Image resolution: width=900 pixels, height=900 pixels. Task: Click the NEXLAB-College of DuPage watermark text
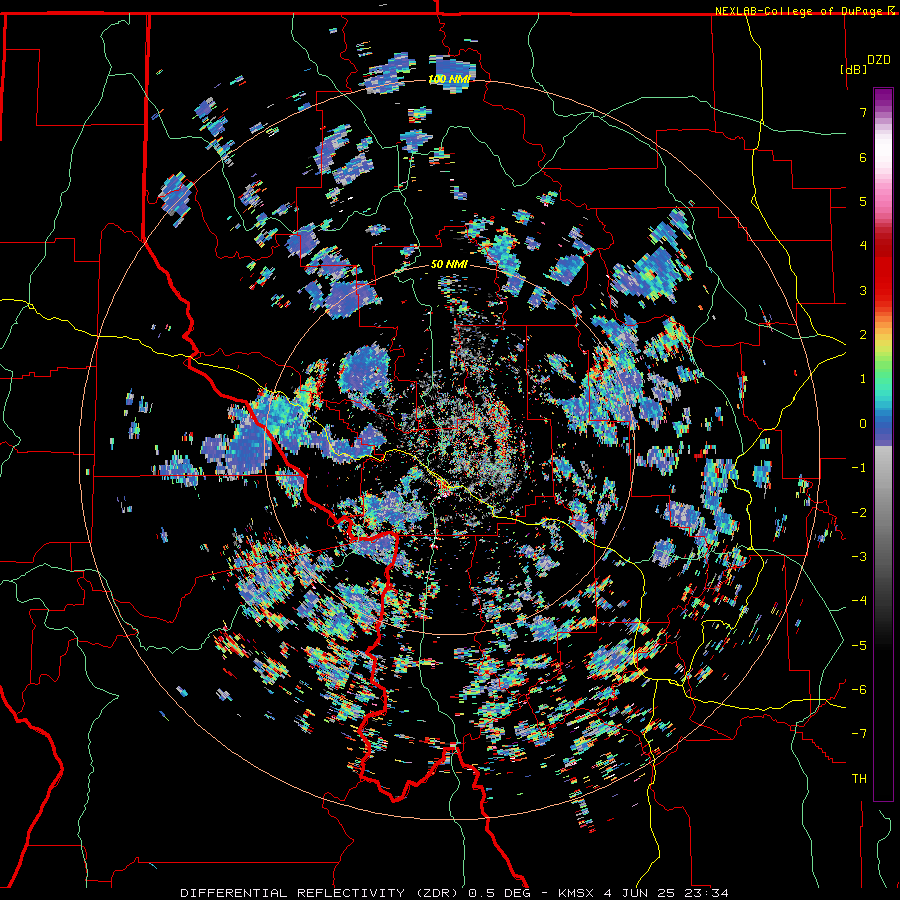tap(804, 11)
